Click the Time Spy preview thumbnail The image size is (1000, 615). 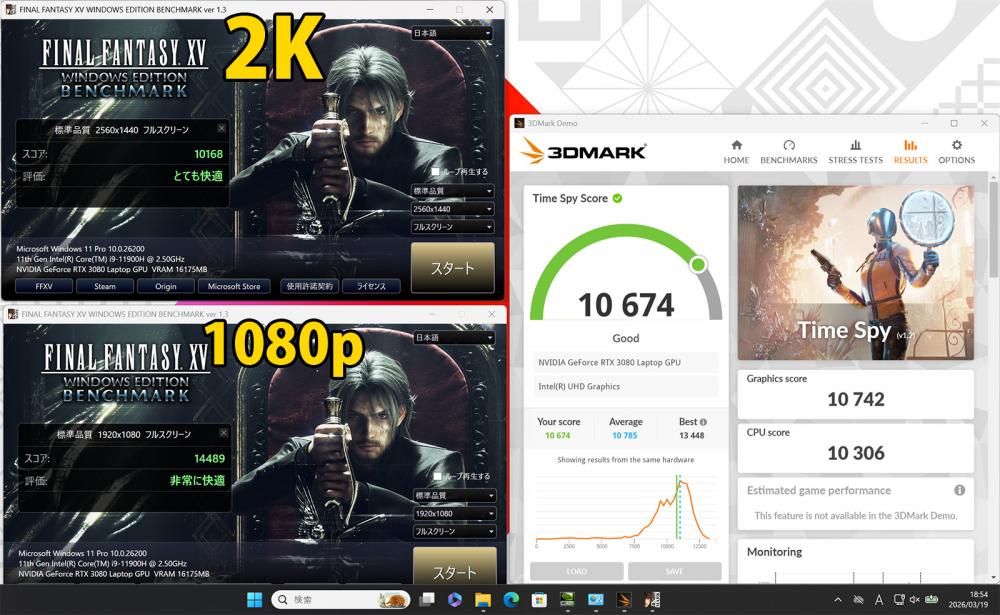[855, 272]
